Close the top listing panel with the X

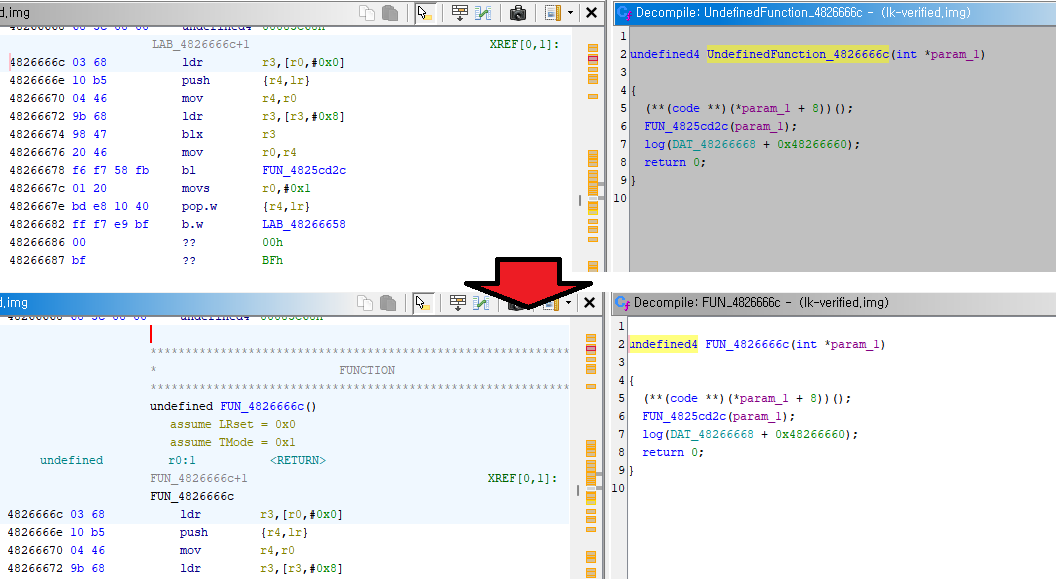[x=592, y=13]
